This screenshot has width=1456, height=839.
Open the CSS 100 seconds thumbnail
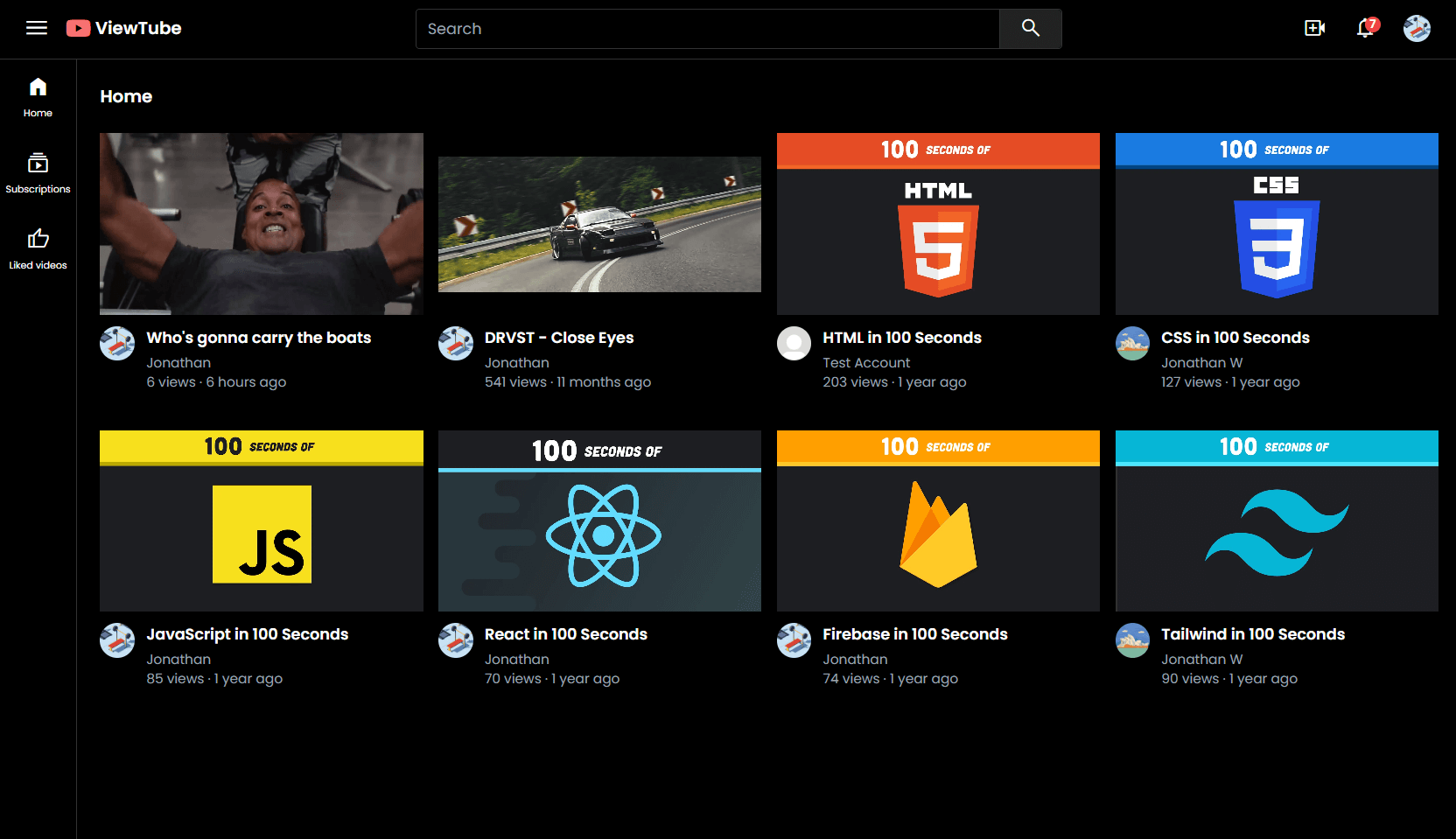(x=1277, y=224)
